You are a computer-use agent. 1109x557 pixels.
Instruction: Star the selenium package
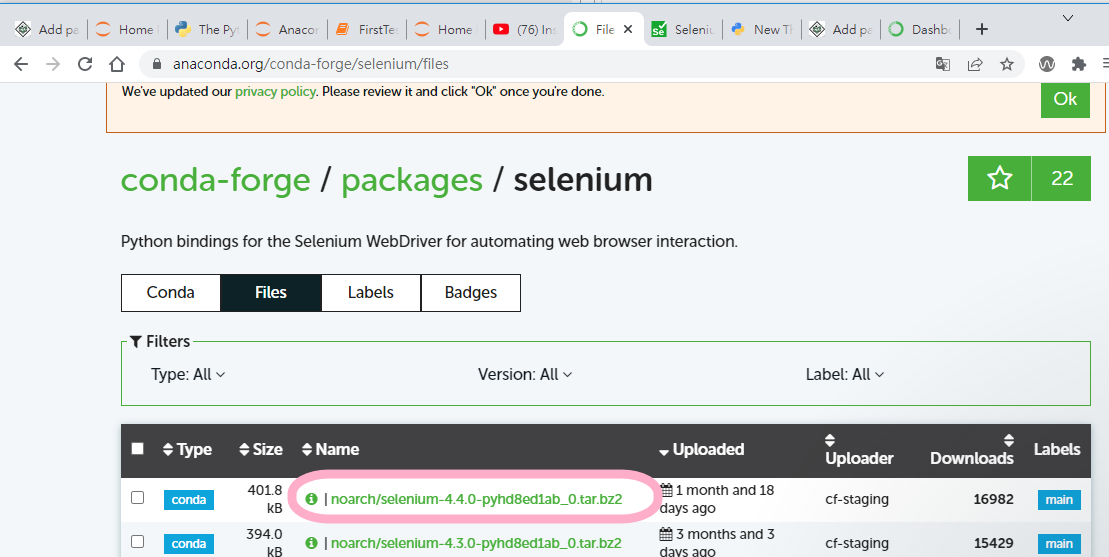point(999,179)
